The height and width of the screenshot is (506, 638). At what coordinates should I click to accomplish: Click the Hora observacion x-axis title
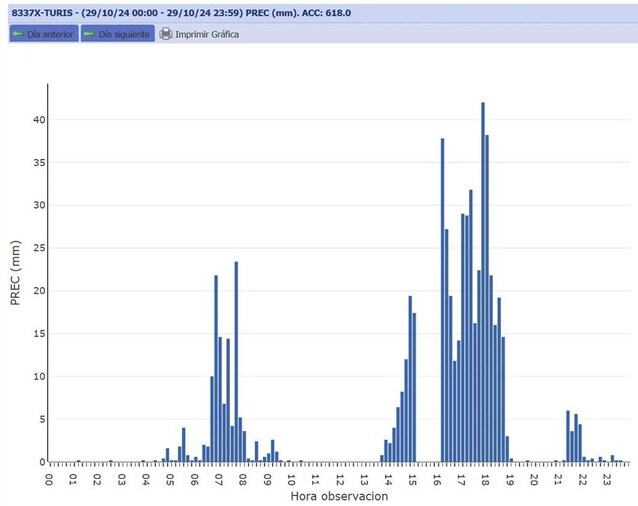(x=339, y=496)
